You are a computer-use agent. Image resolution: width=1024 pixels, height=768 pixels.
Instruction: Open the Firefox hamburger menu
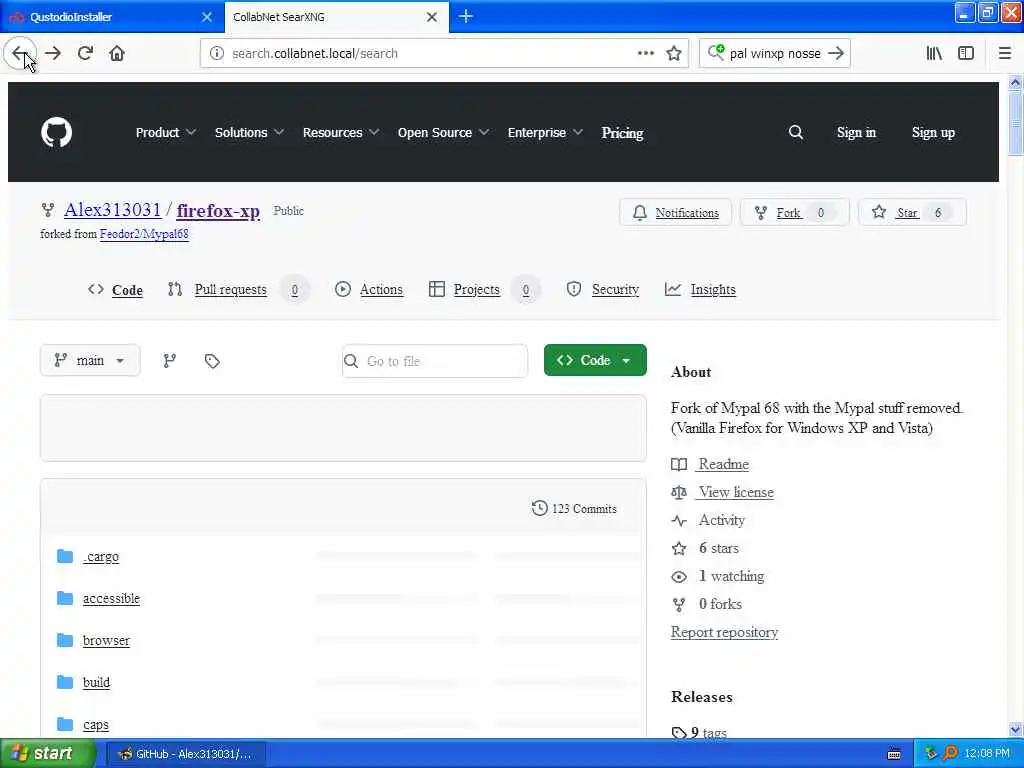[x=1005, y=53]
